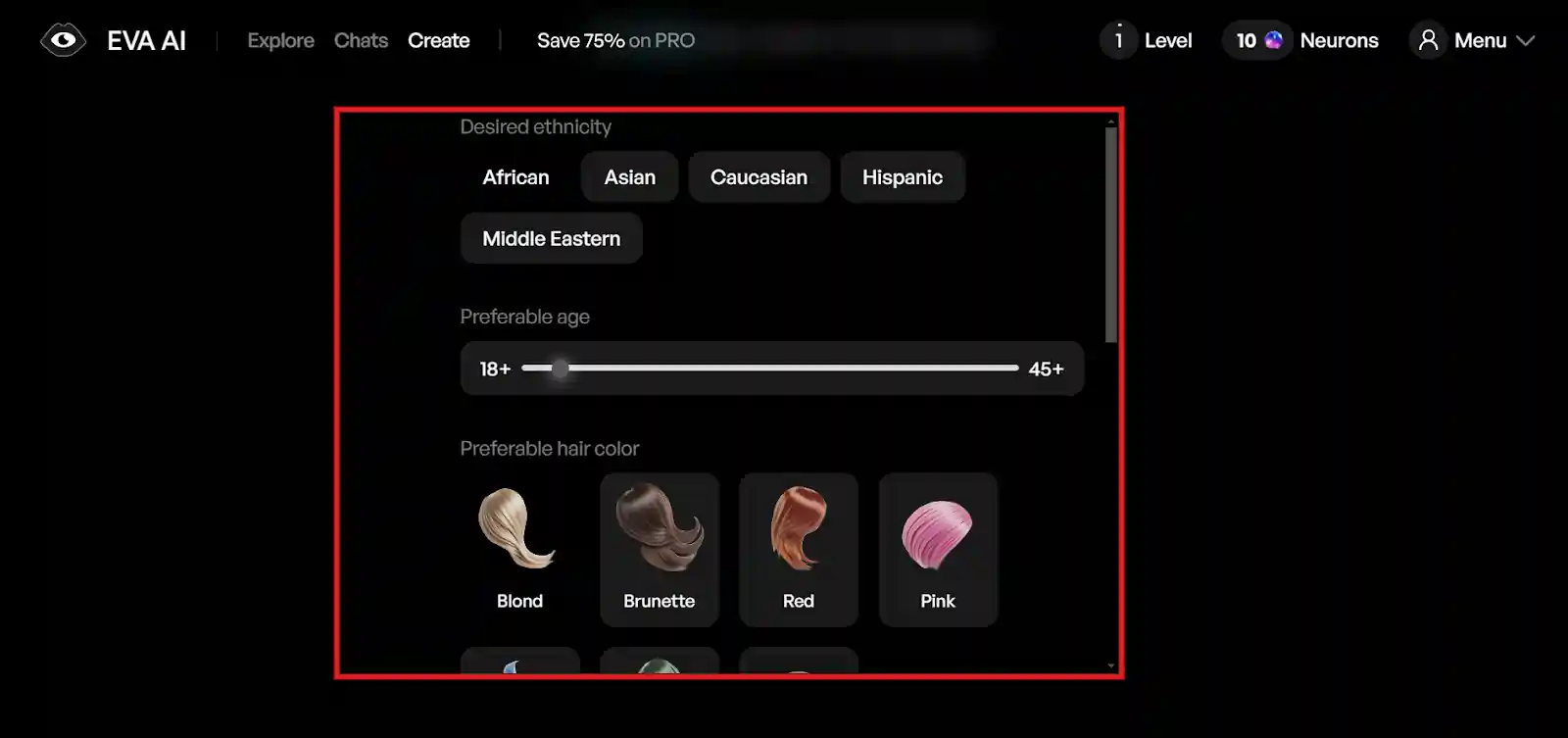Open the Create tab

click(x=438, y=40)
